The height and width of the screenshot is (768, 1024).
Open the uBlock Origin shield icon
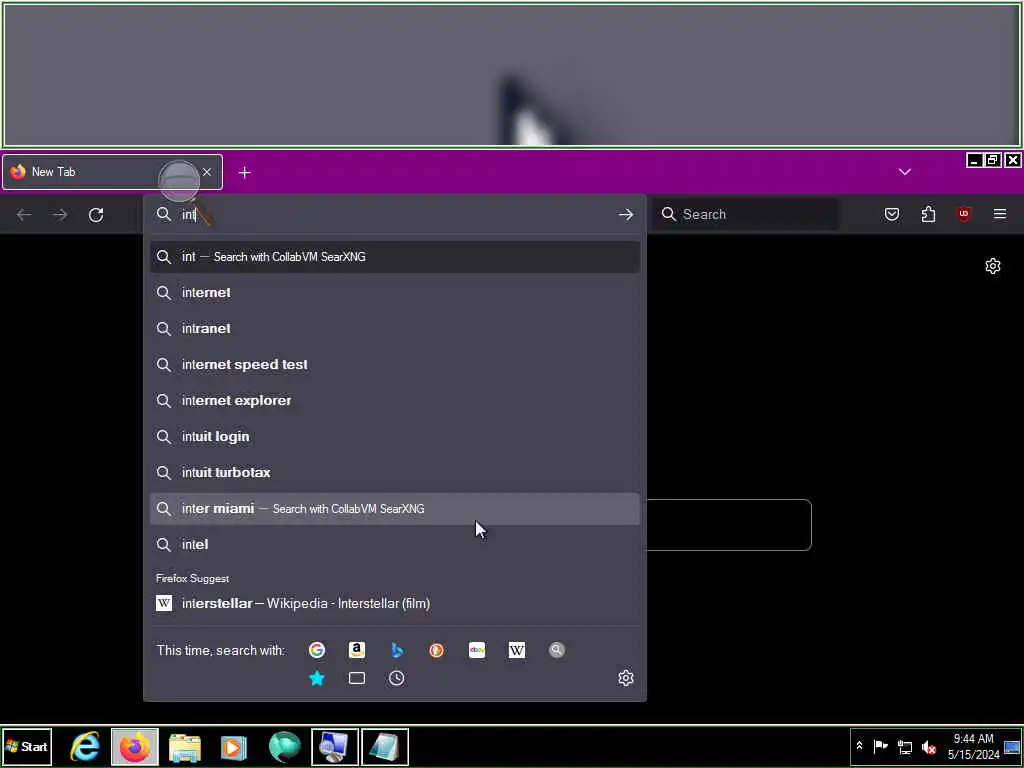964,214
